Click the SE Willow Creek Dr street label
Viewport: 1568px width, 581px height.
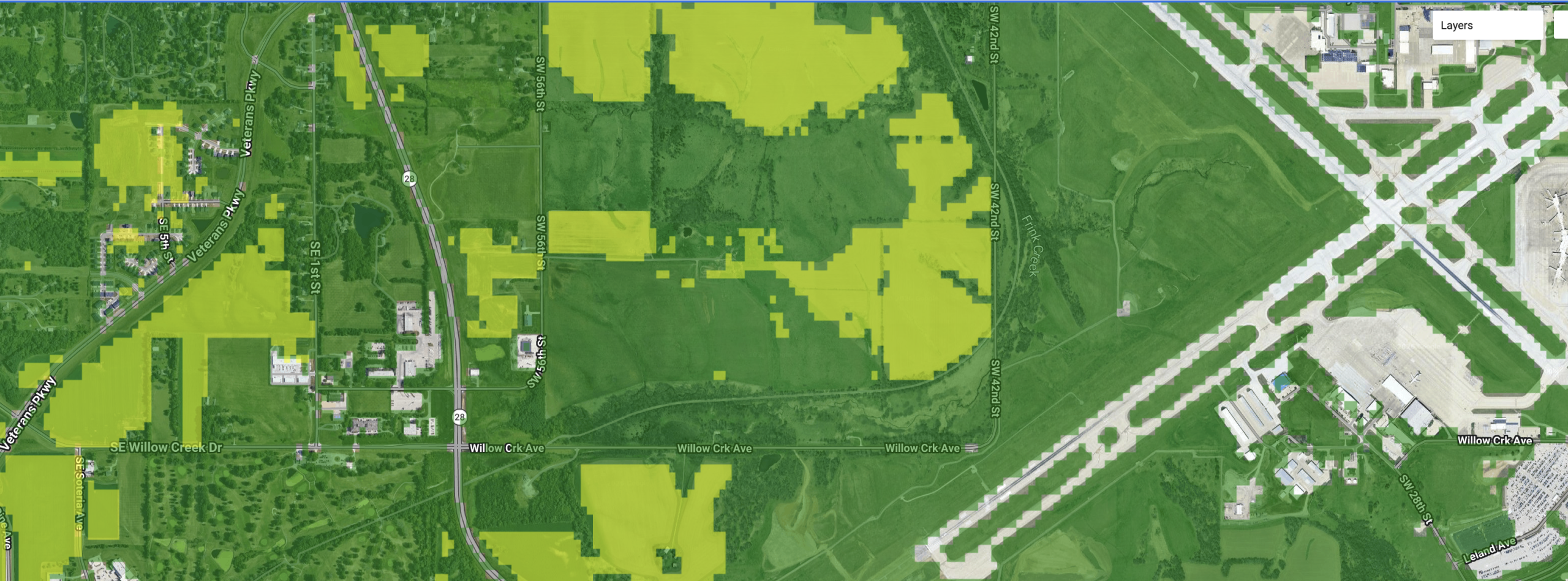coord(166,448)
